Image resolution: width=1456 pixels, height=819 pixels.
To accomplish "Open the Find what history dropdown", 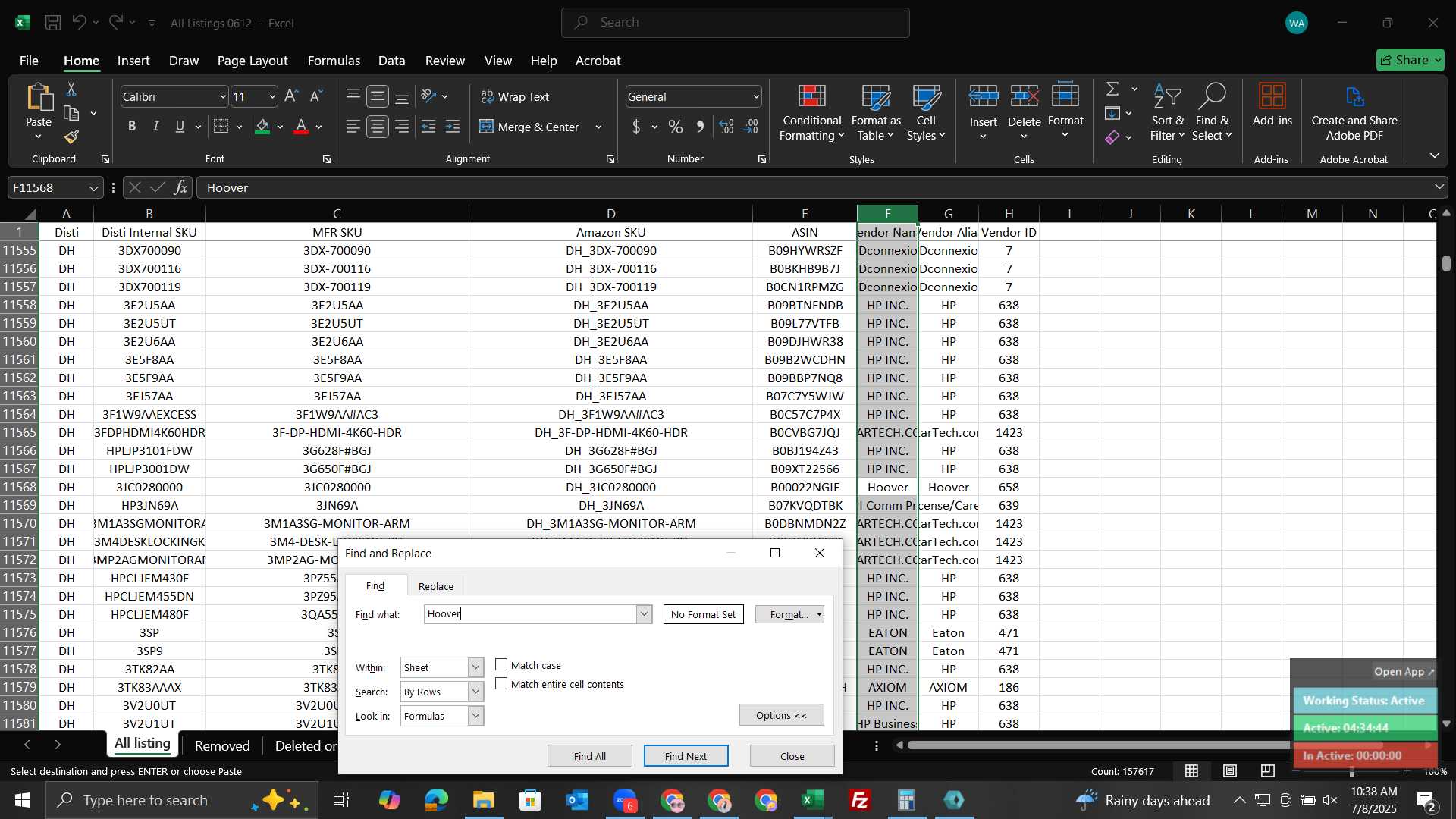I will (x=644, y=614).
